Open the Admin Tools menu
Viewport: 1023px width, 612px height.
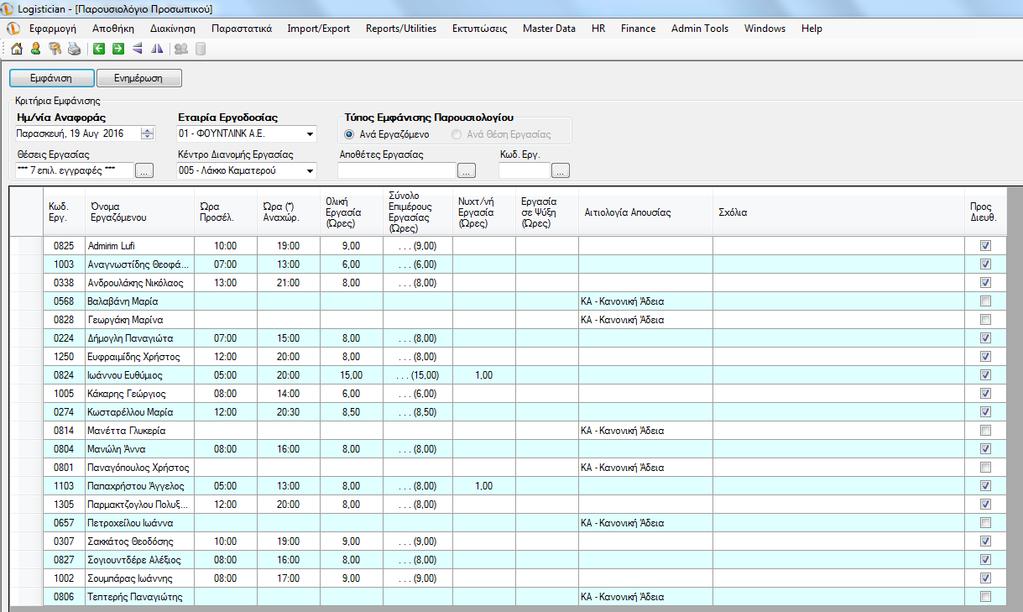coord(699,29)
